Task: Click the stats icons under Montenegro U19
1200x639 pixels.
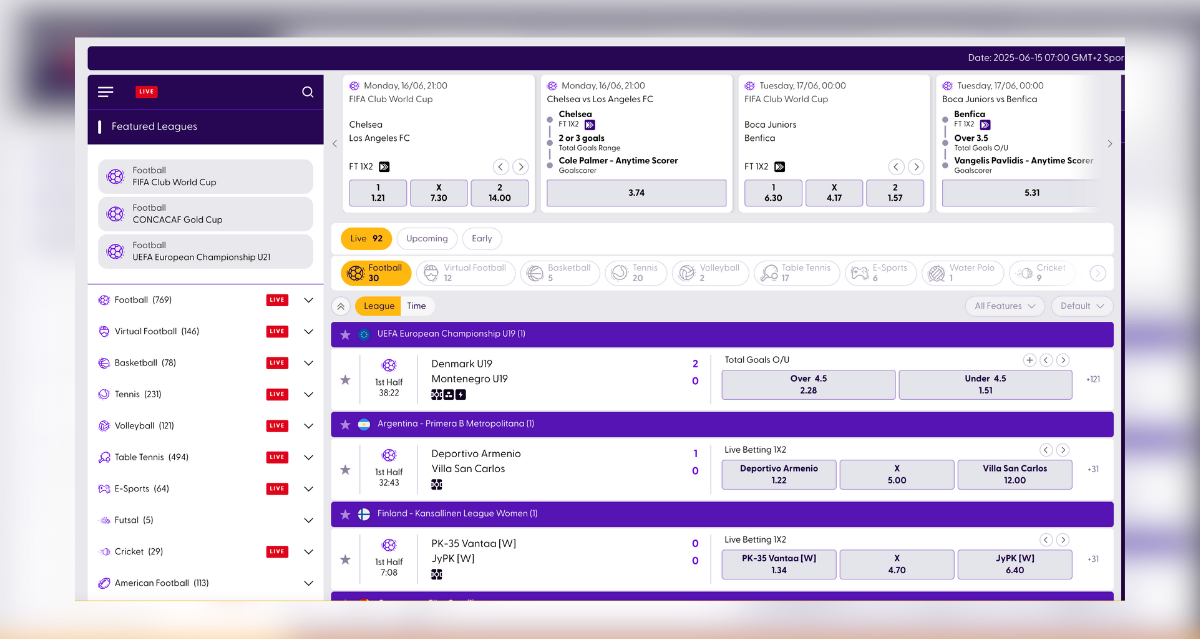Action: tap(448, 394)
